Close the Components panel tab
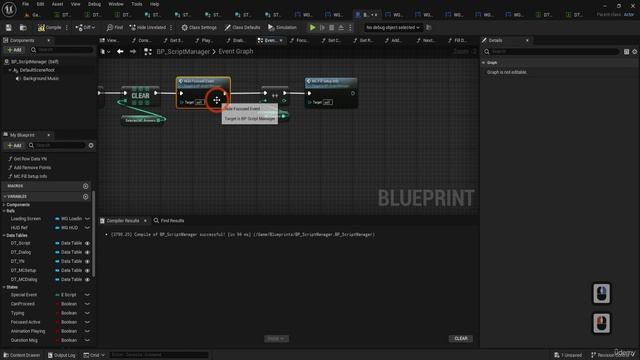Image resolution: width=640 pixels, height=360 pixels. 49,40
